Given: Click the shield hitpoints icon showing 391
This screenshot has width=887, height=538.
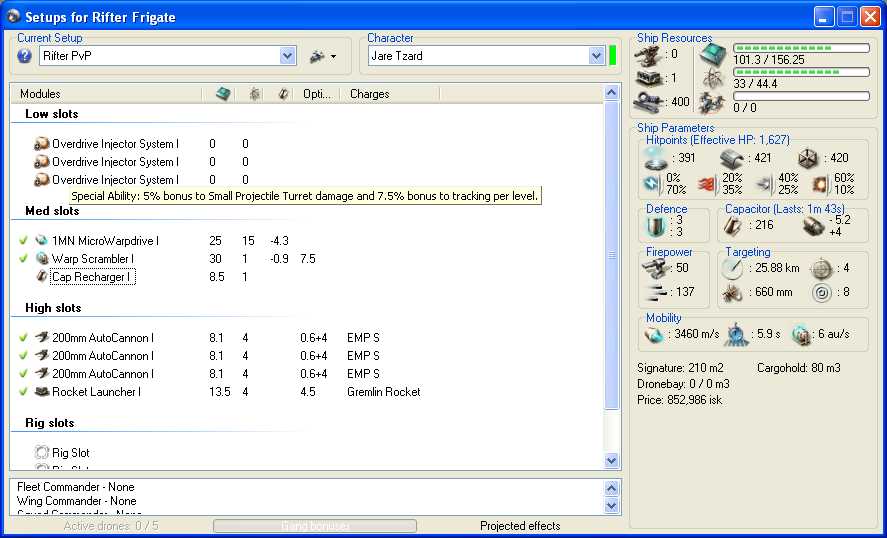Looking at the screenshot, I should coord(656,159).
